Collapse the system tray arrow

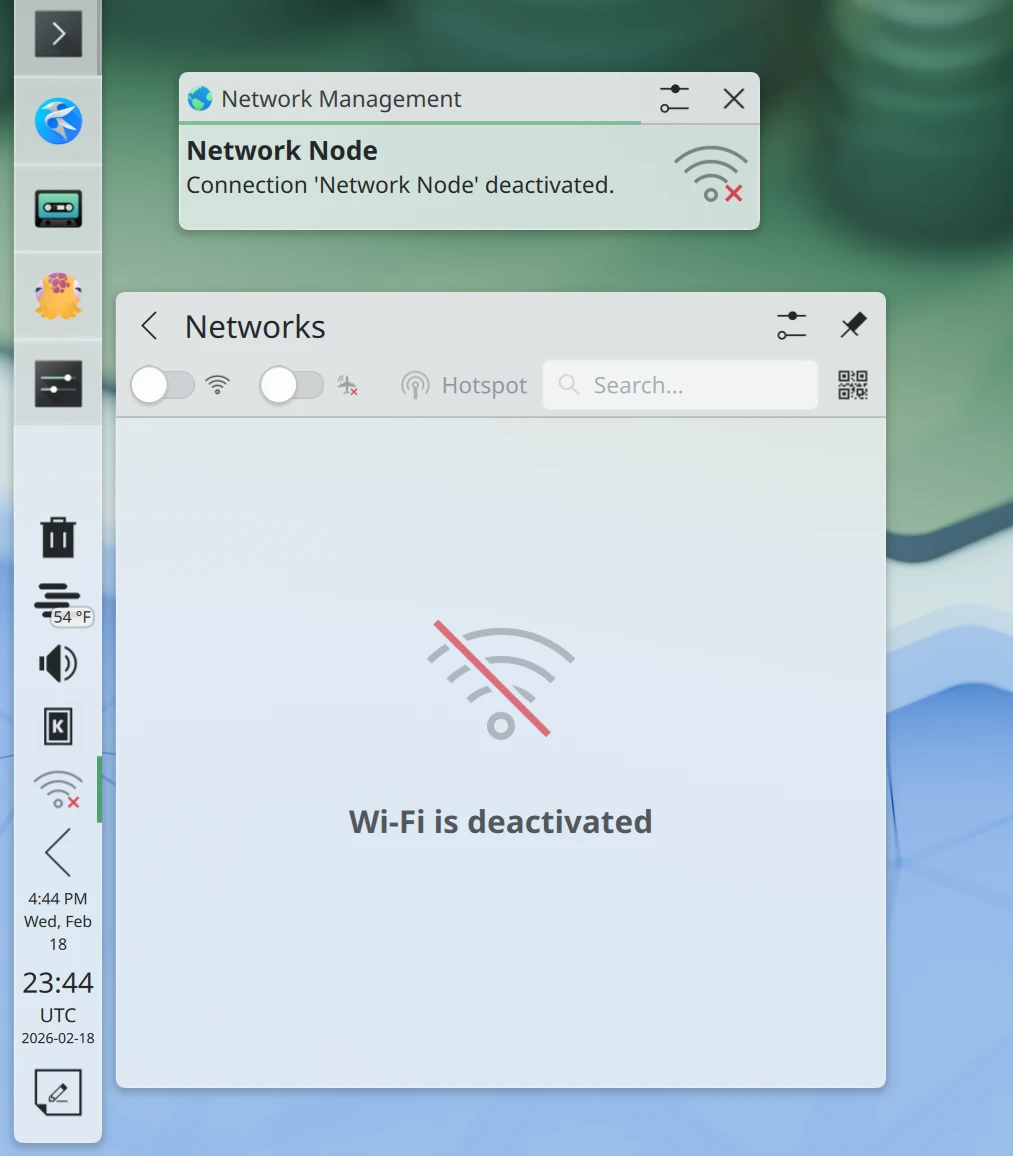coord(58,853)
